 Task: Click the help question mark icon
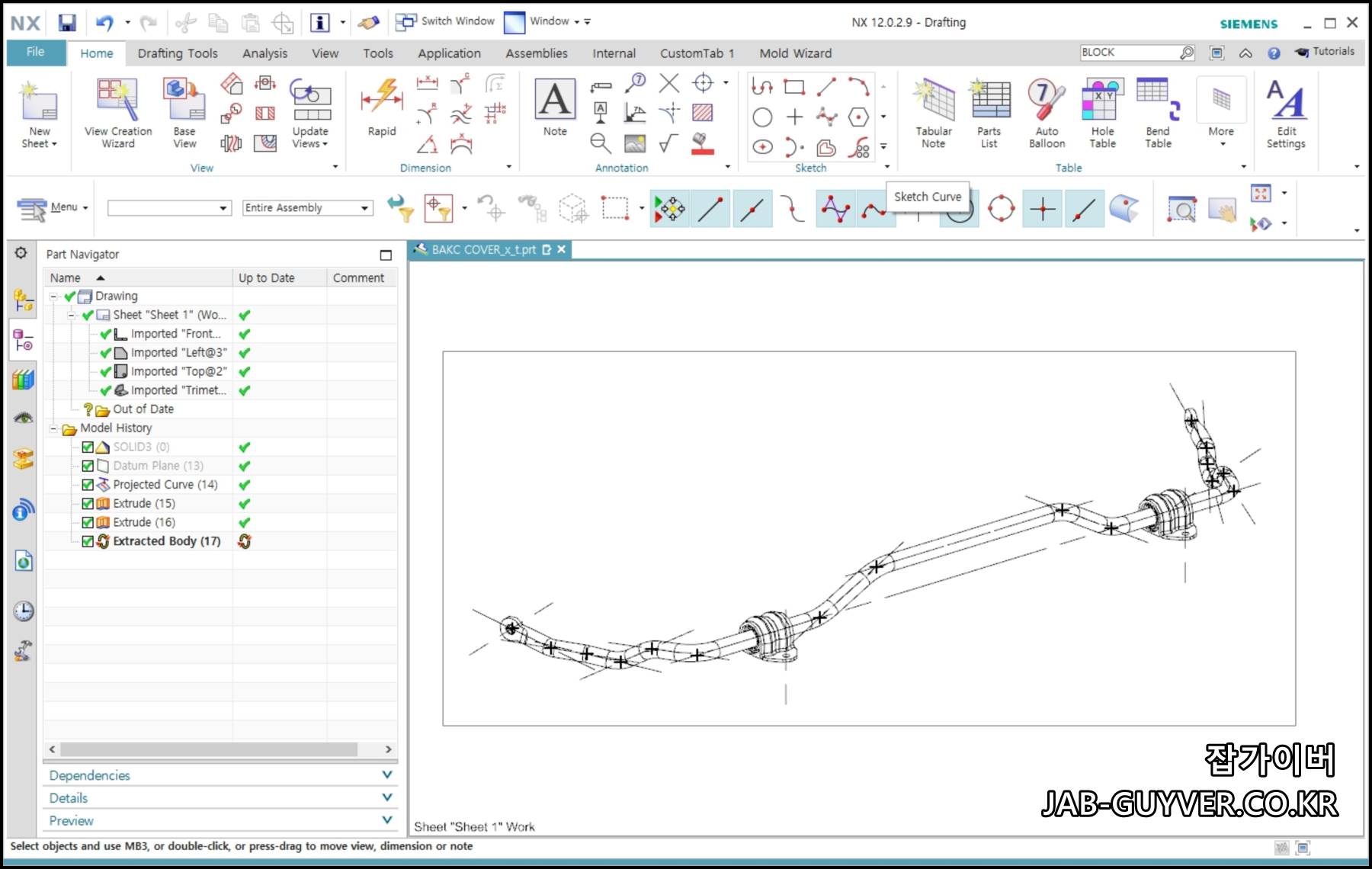1274,53
